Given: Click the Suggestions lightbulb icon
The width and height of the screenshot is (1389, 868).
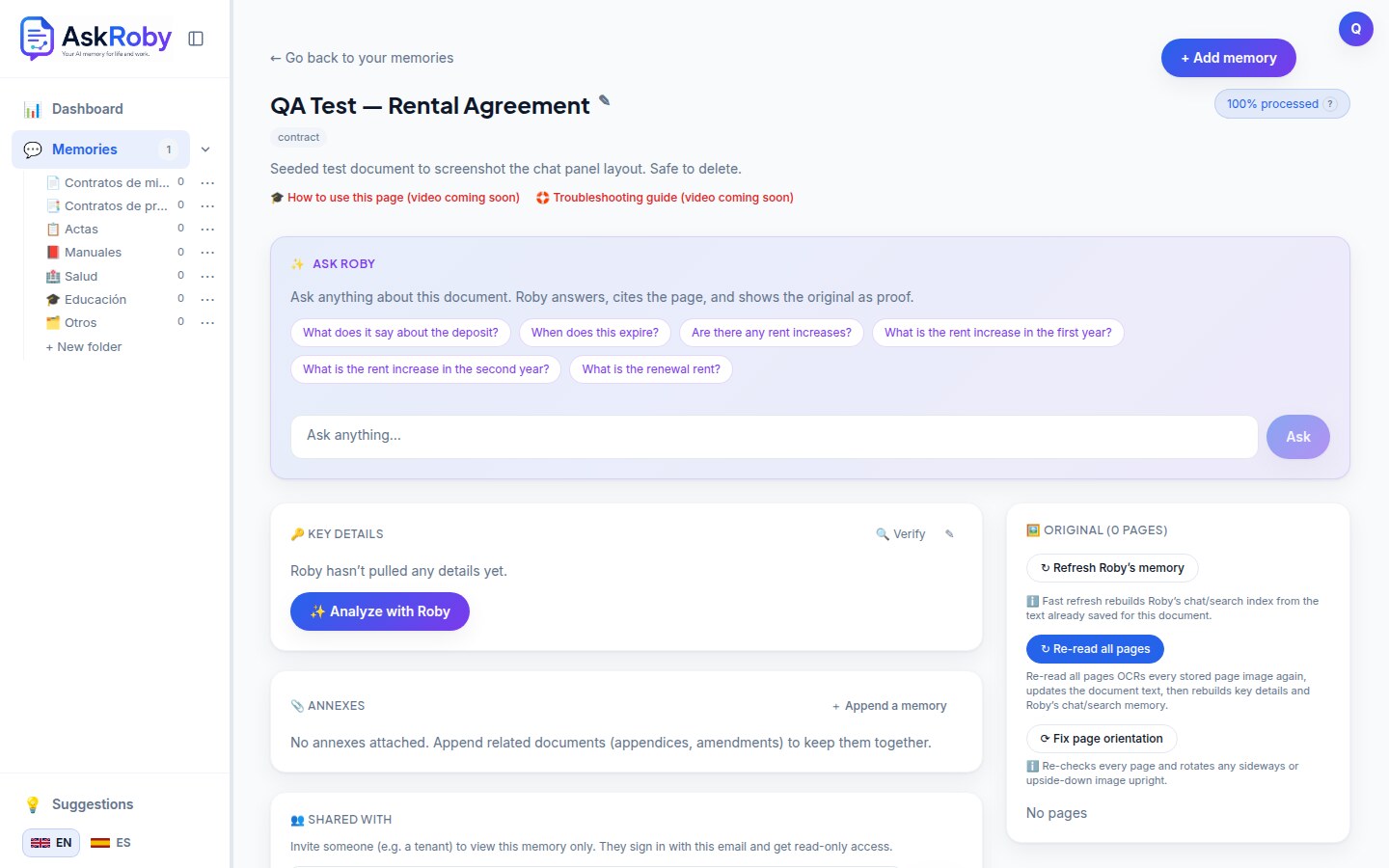Looking at the screenshot, I should 33,804.
